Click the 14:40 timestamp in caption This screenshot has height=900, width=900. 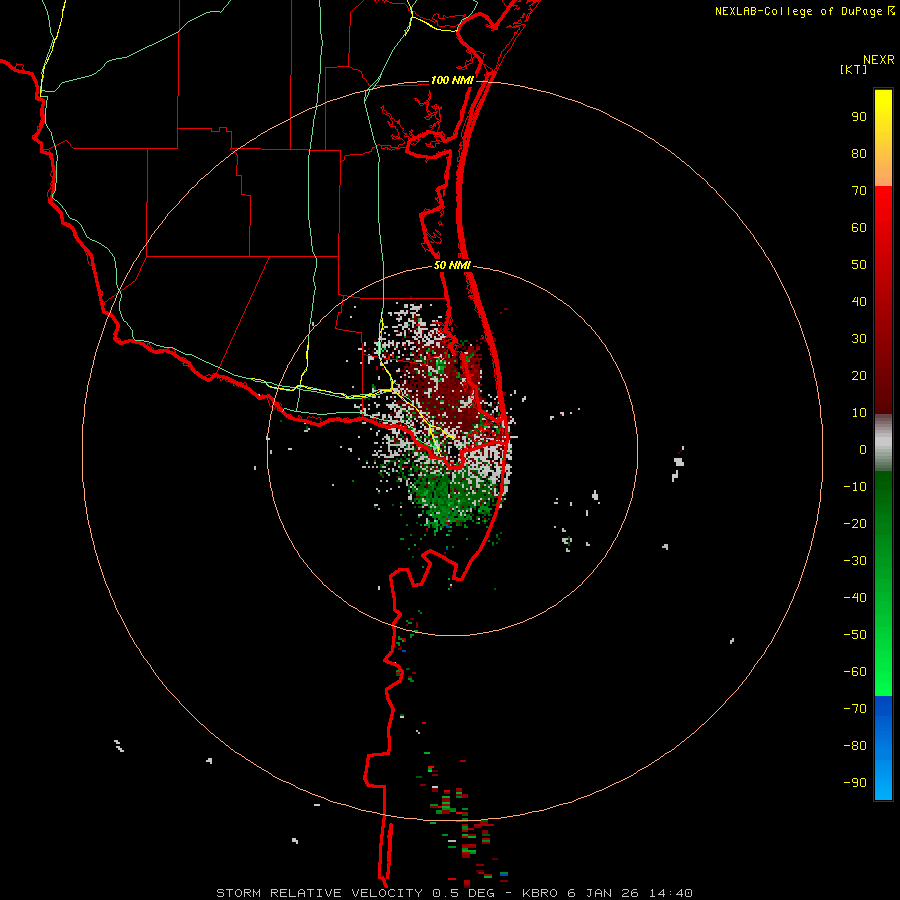click(x=670, y=893)
